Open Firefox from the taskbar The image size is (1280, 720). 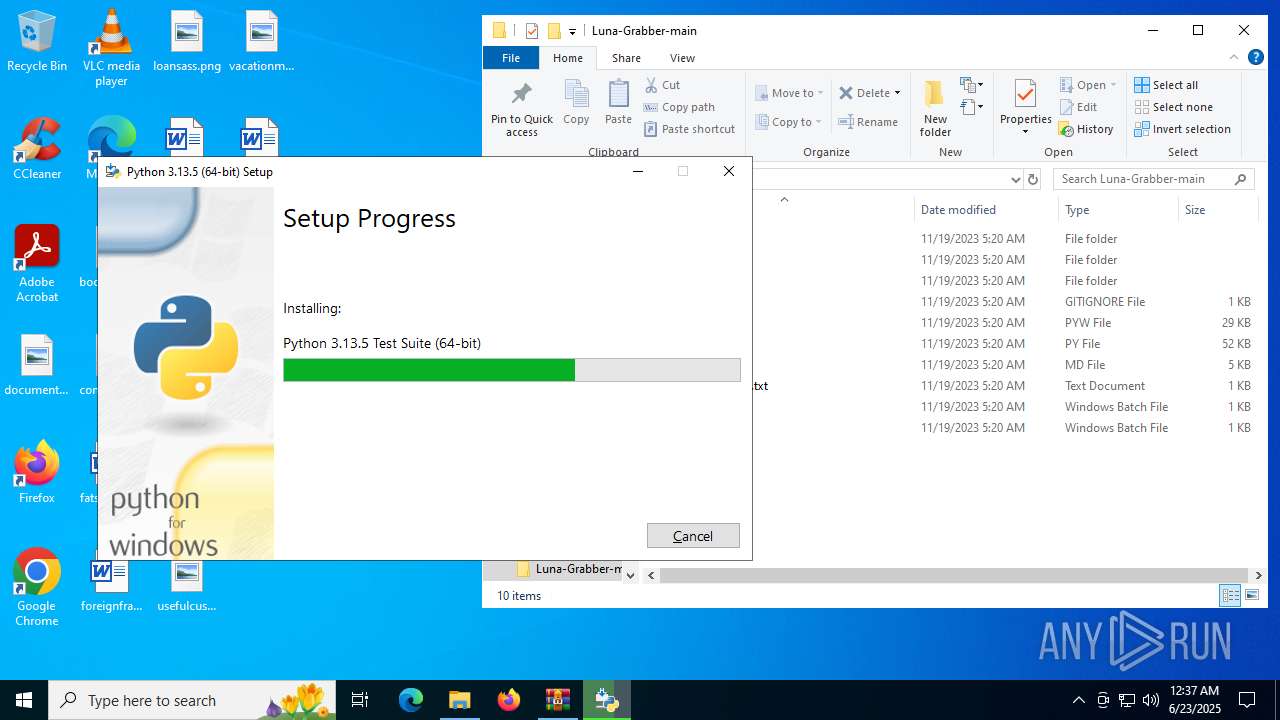coord(509,700)
